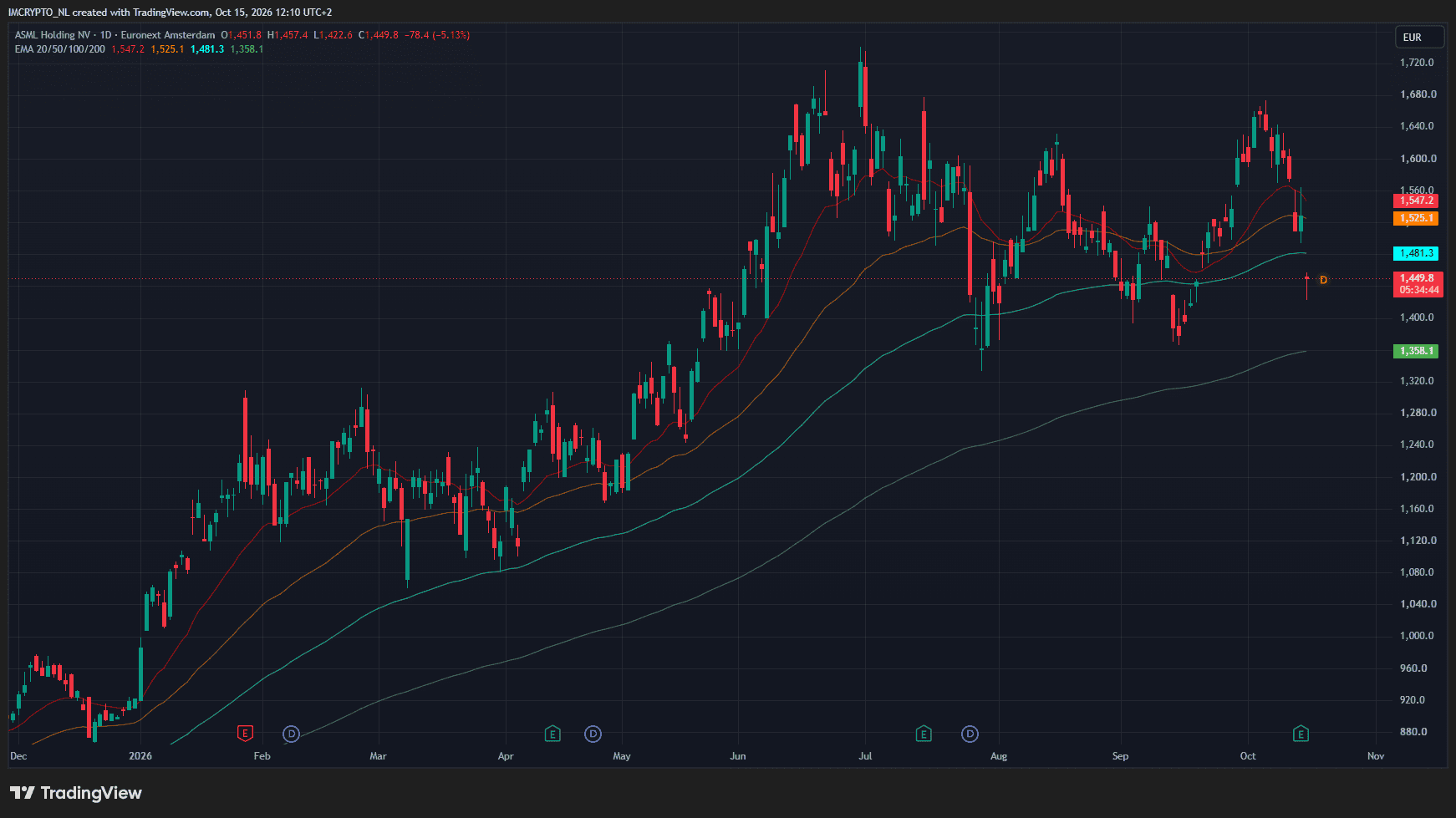This screenshot has height=818, width=1456.
Task: Click the open value O1,451.8 in the legend
Action: click(x=241, y=35)
